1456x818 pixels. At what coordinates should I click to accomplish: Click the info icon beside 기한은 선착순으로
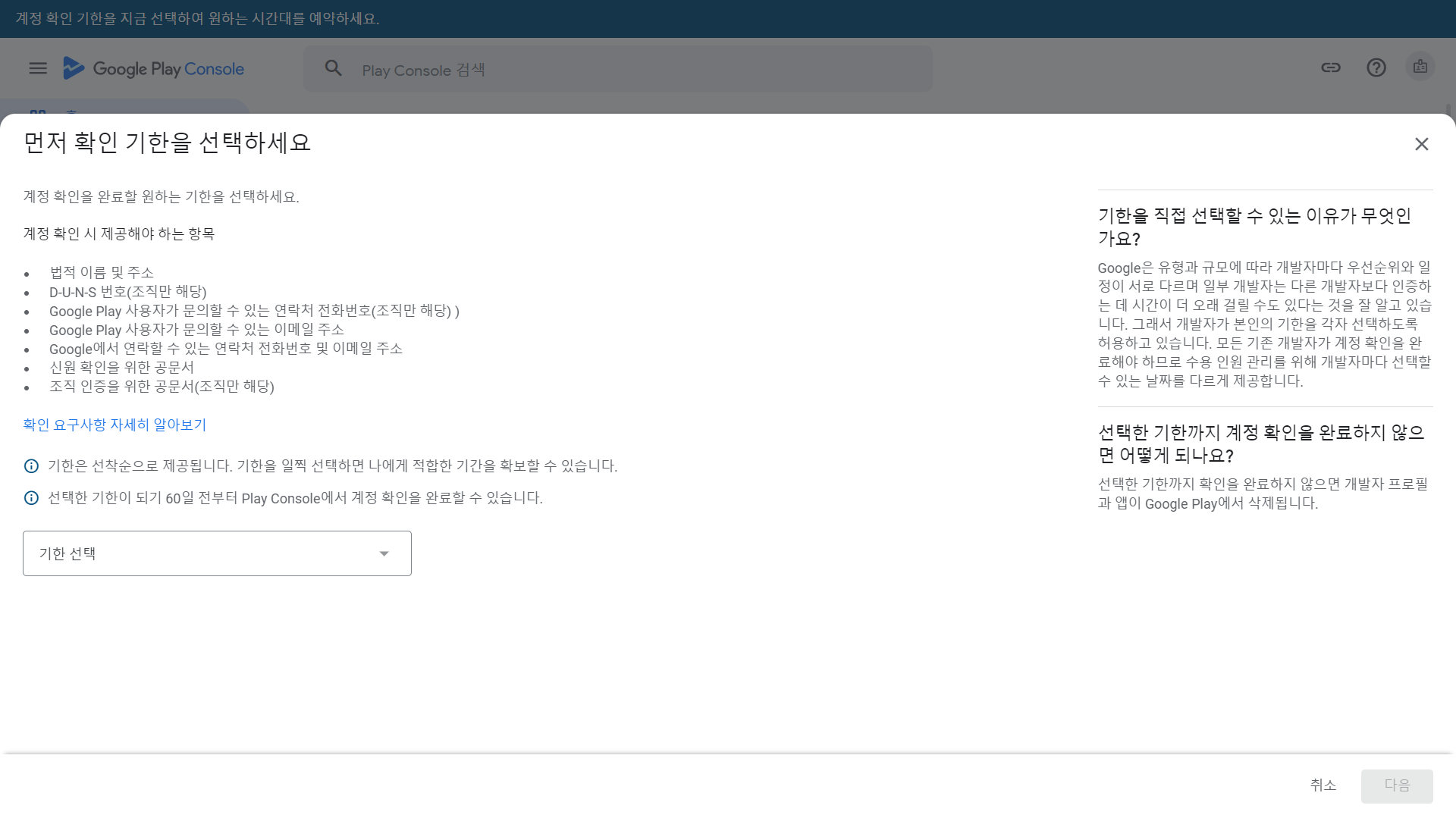(31, 466)
